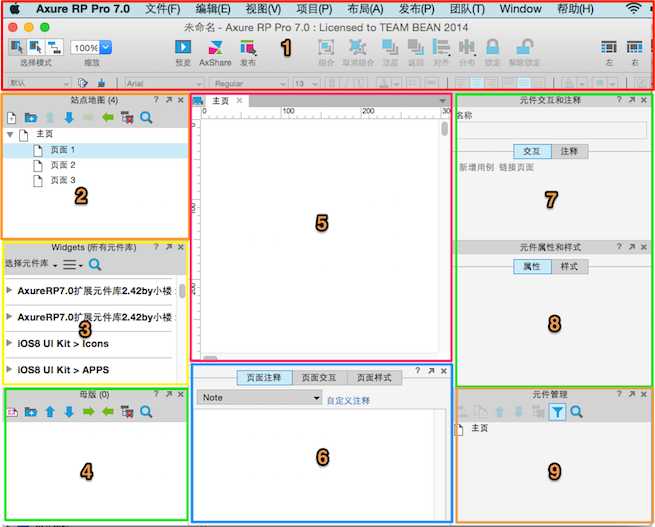Open the canvas tab list dropdown arrow
Image resolution: width=655 pixels, height=527 pixels.
point(442,101)
